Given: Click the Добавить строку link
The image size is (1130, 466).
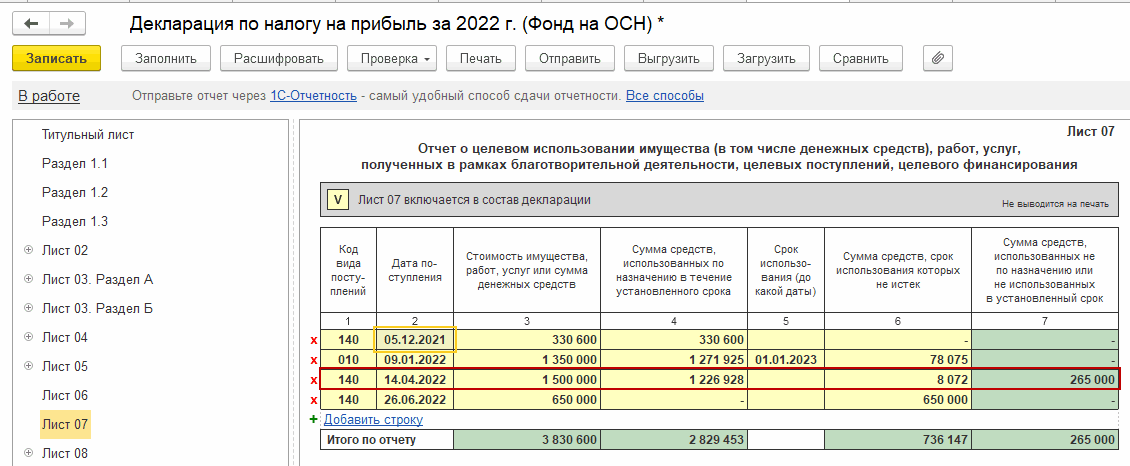Looking at the screenshot, I should tap(373, 419).
